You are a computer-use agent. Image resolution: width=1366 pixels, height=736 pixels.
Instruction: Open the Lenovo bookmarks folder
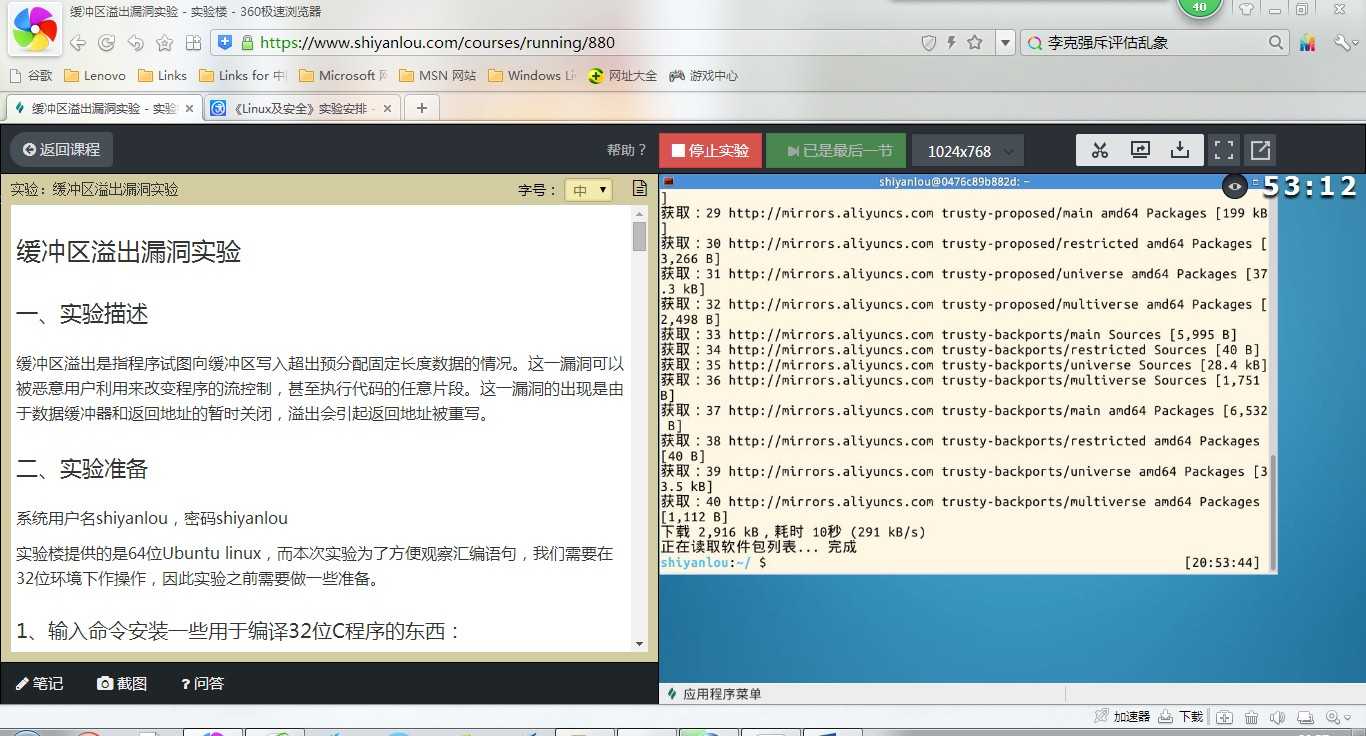point(95,75)
